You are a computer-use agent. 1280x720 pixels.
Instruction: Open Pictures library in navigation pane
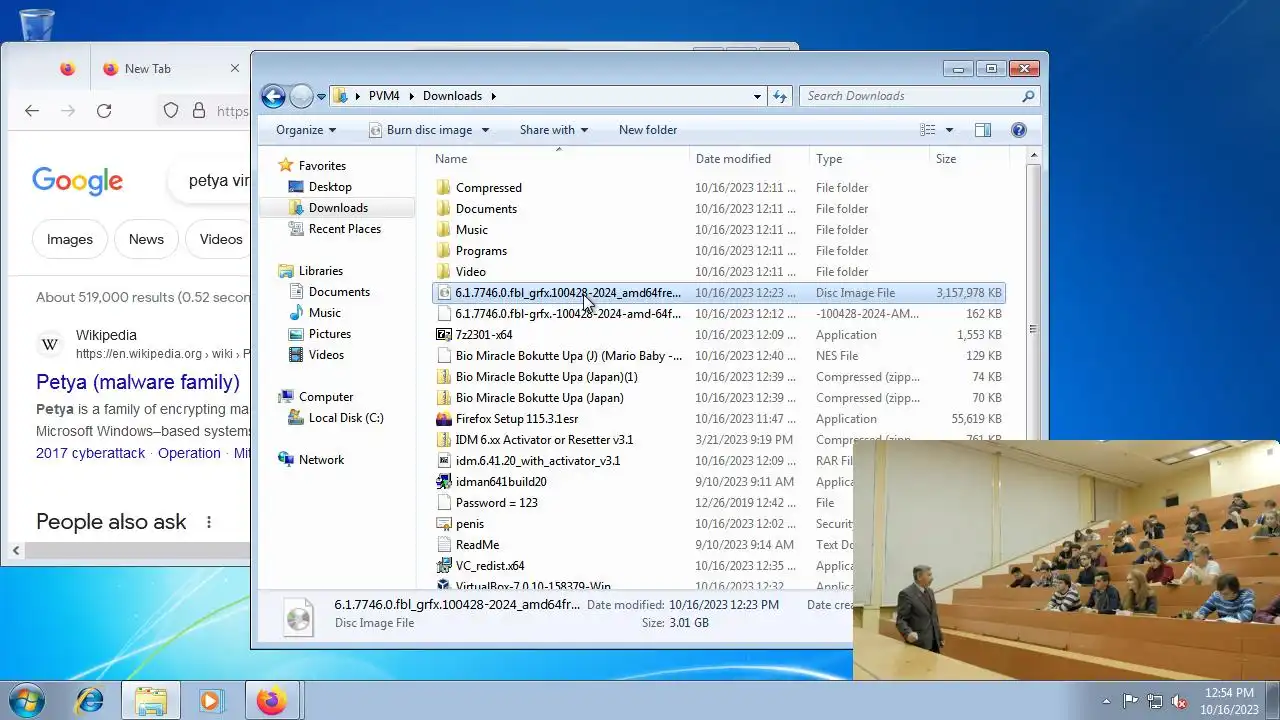(330, 334)
